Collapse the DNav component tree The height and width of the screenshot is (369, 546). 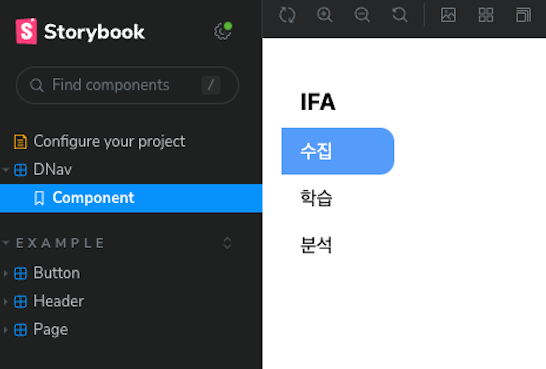click(5, 170)
